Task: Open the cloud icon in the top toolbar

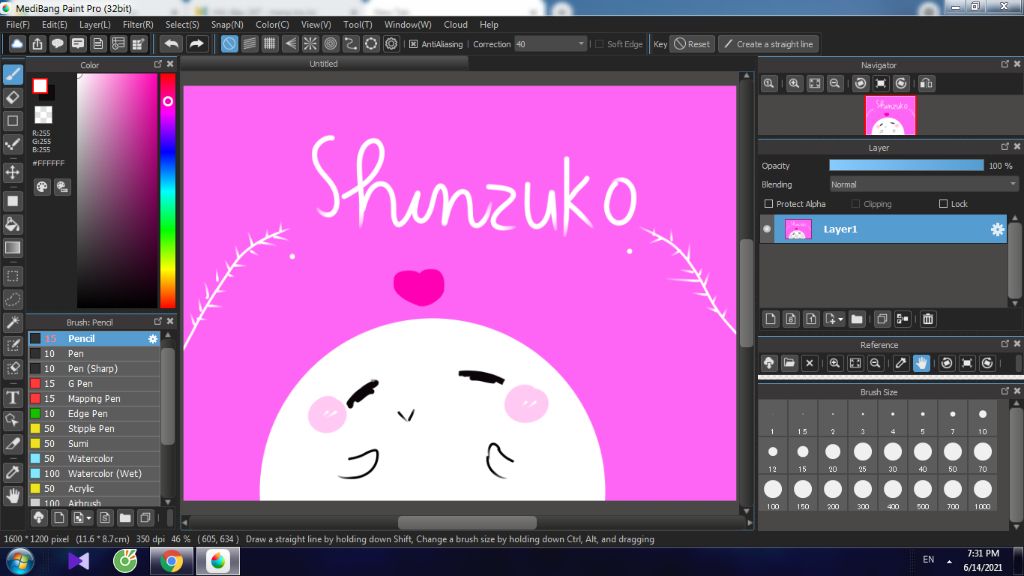Action: 17,44
